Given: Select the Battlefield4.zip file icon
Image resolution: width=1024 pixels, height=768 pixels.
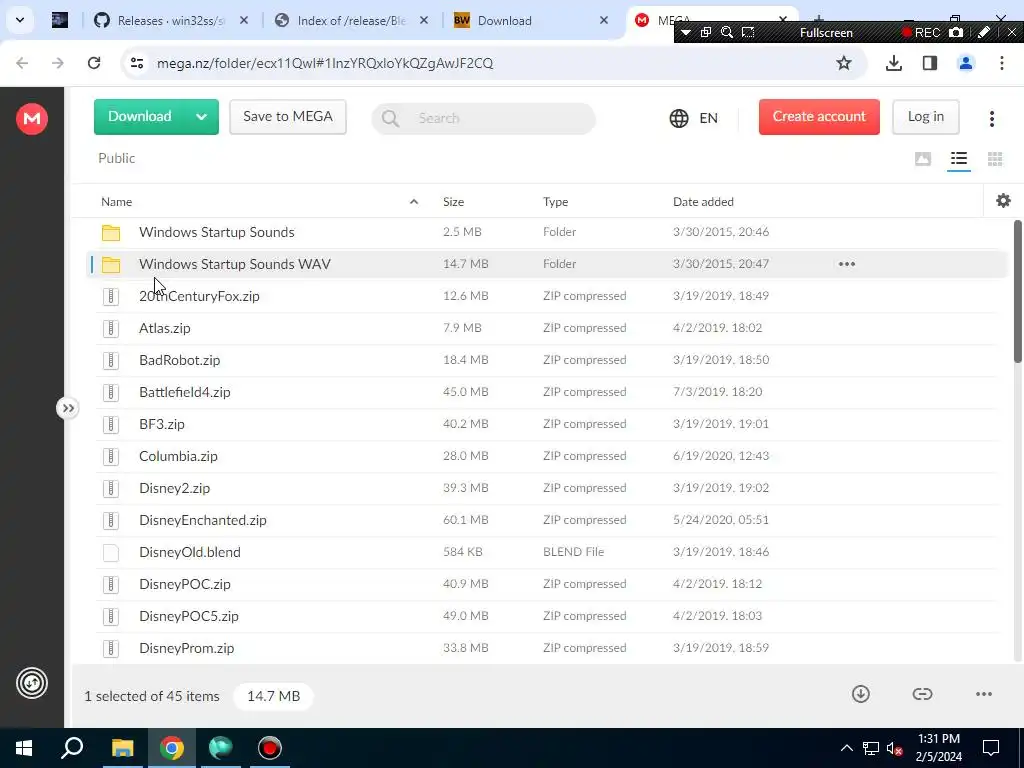Looking at the screenshot, I should pos(111,392).
